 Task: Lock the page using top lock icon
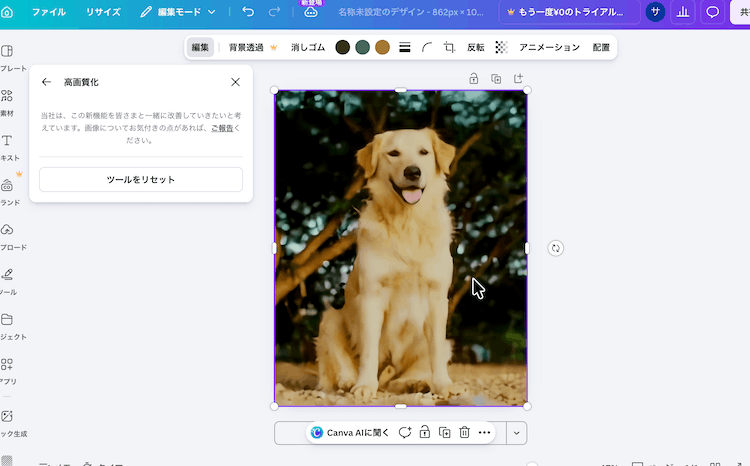point(474,78)
